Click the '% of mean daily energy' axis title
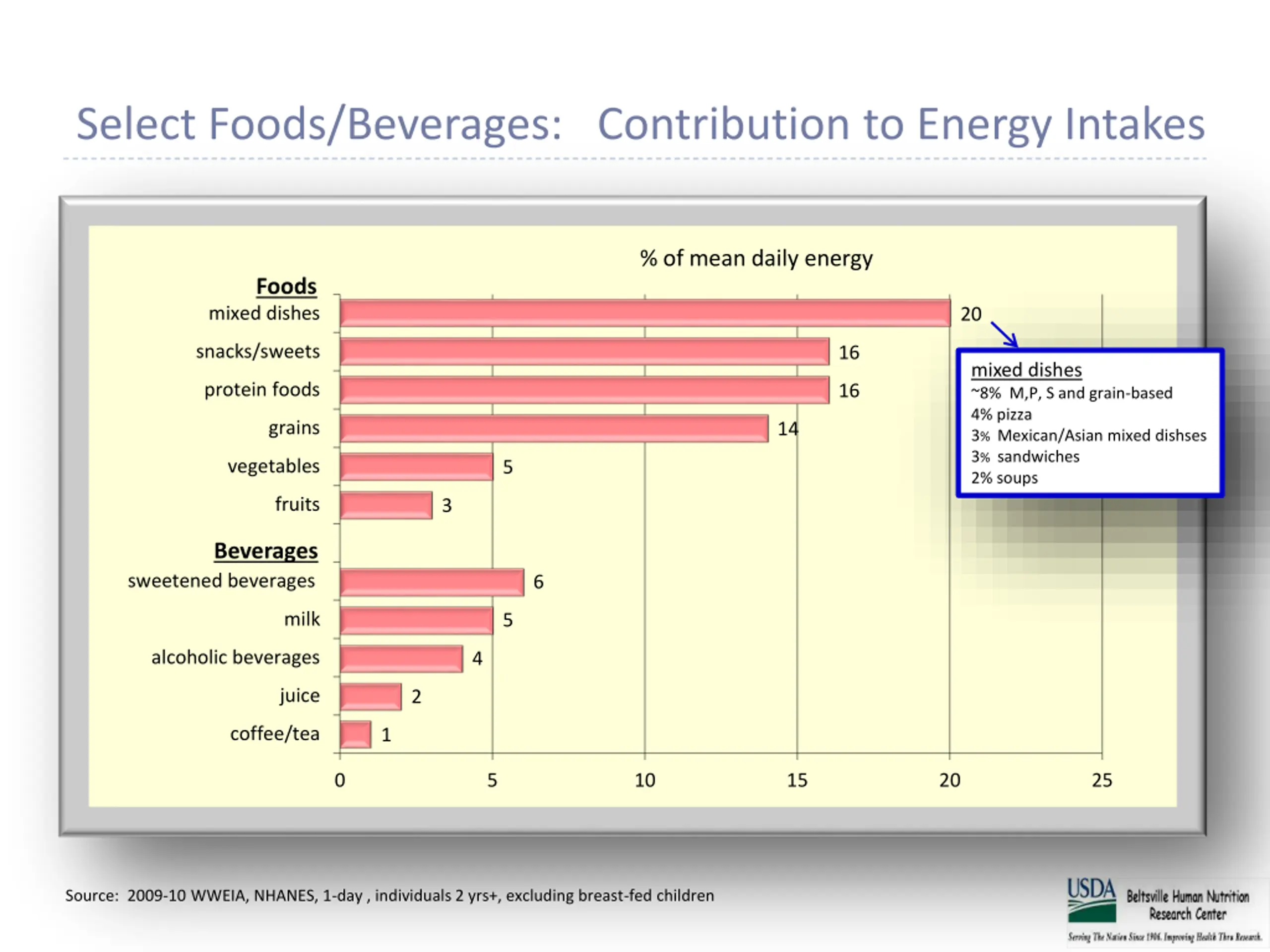This screenshot has width=1270, height=952. click(756, 259)
